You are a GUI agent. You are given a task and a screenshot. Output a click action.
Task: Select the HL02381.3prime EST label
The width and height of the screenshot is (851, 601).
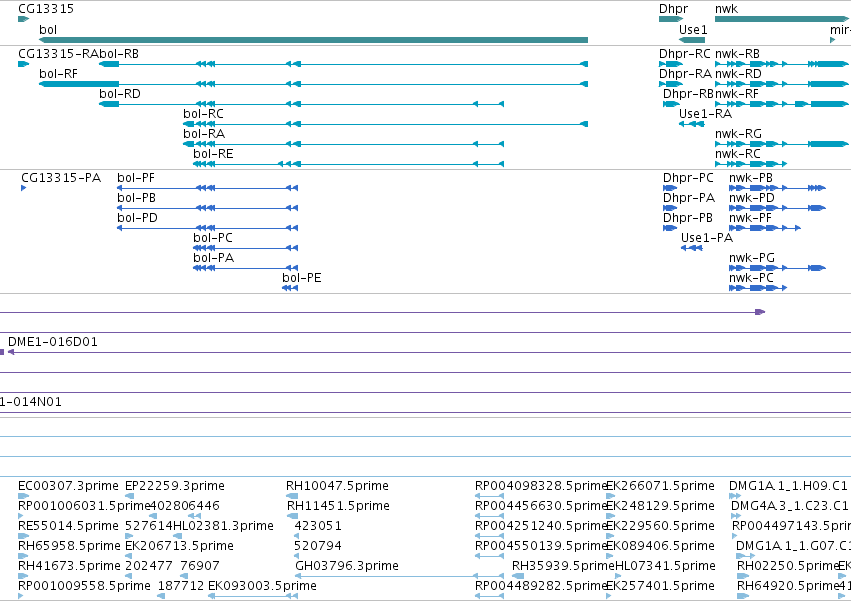(223, 526)
